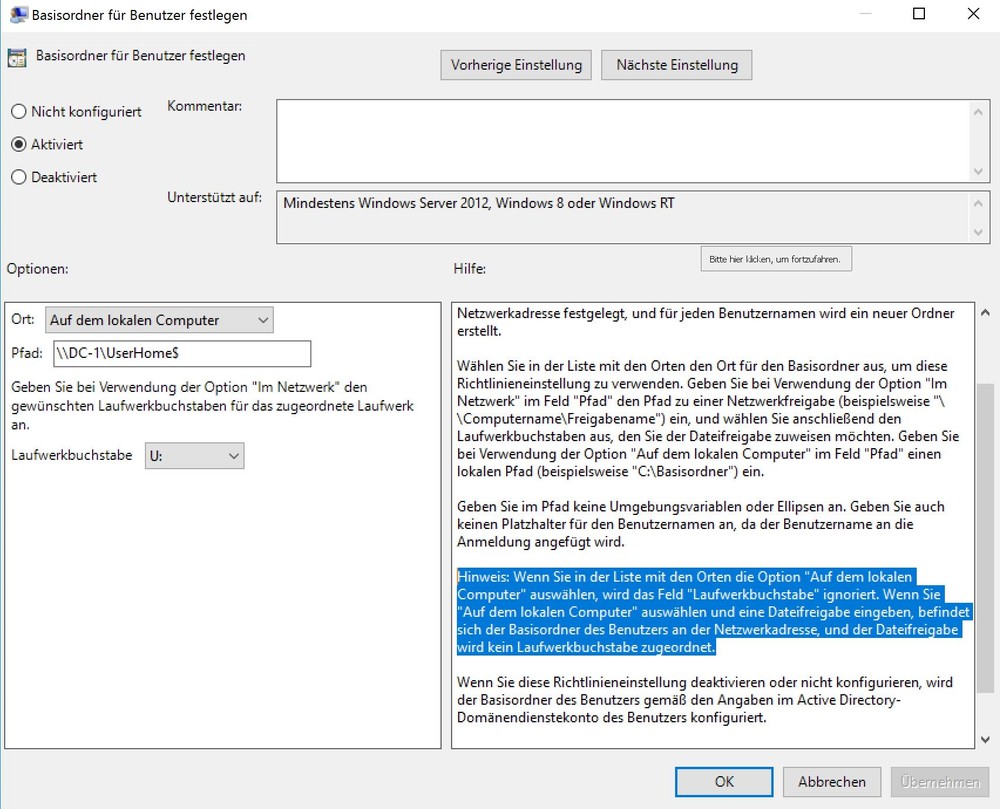
Task: Click inside the 'Kommentar' text box
Action: point(620,140)
